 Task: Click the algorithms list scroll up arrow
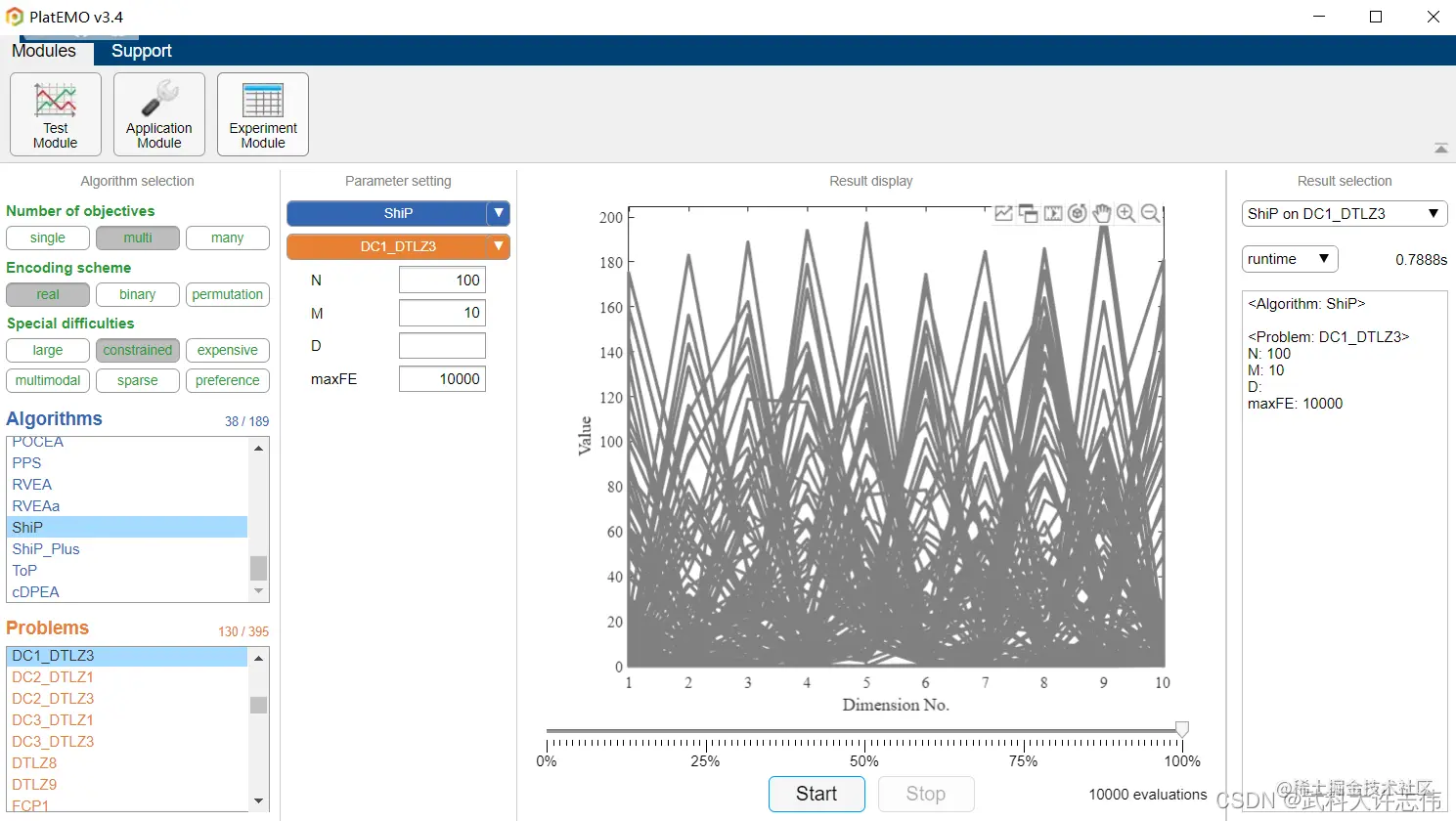click(x=258, y=448)
